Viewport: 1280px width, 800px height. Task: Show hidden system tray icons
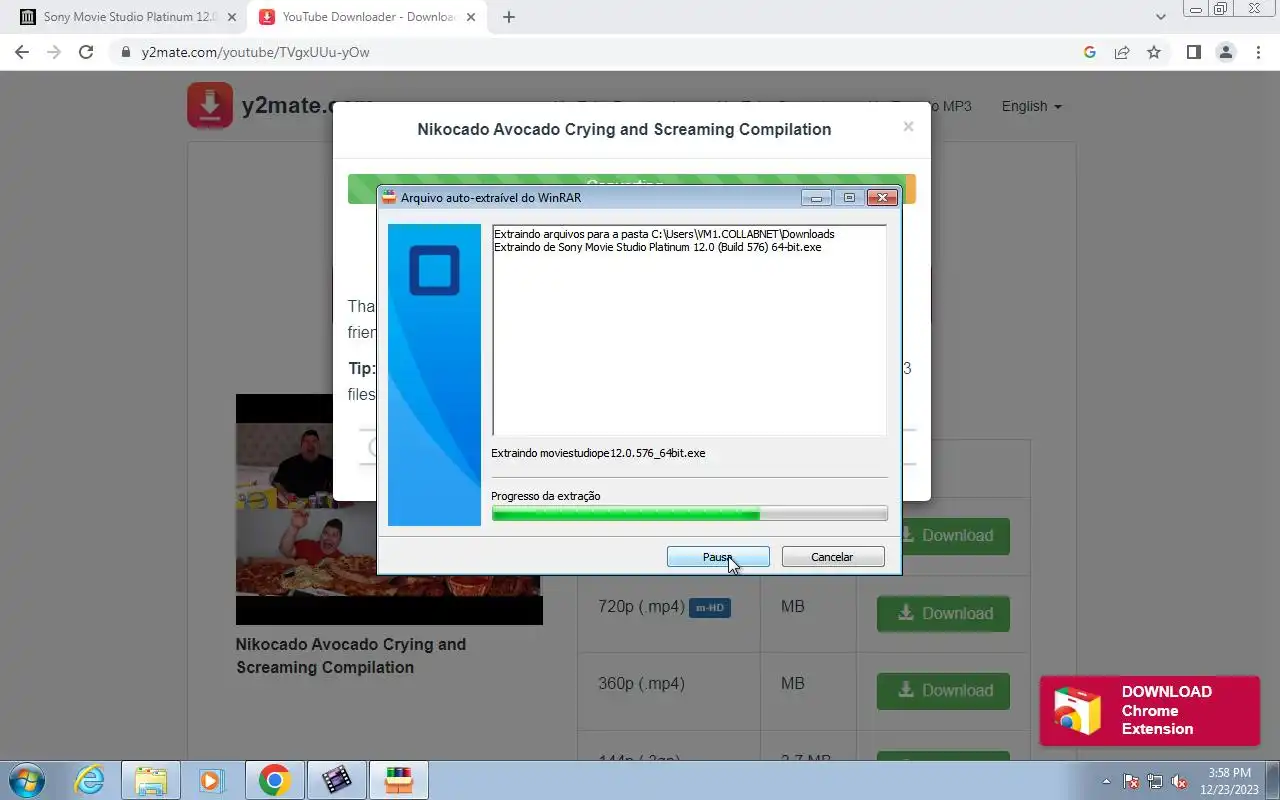1107,781
